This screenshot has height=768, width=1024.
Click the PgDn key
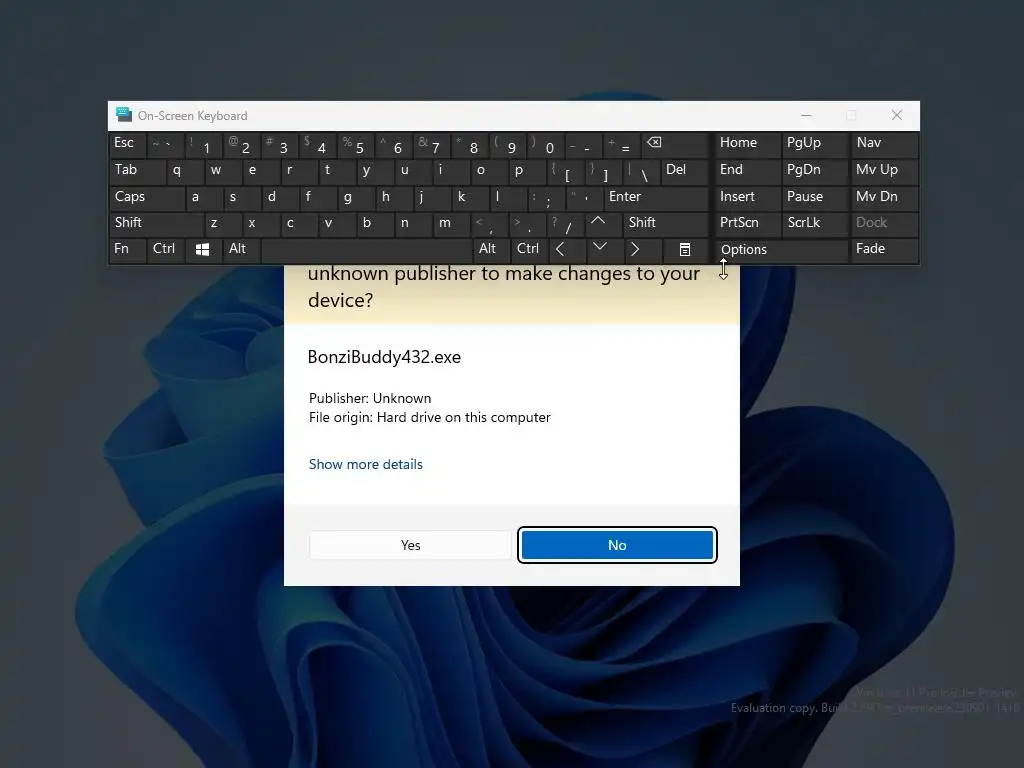pyautogui.click(x=814, y=170)
